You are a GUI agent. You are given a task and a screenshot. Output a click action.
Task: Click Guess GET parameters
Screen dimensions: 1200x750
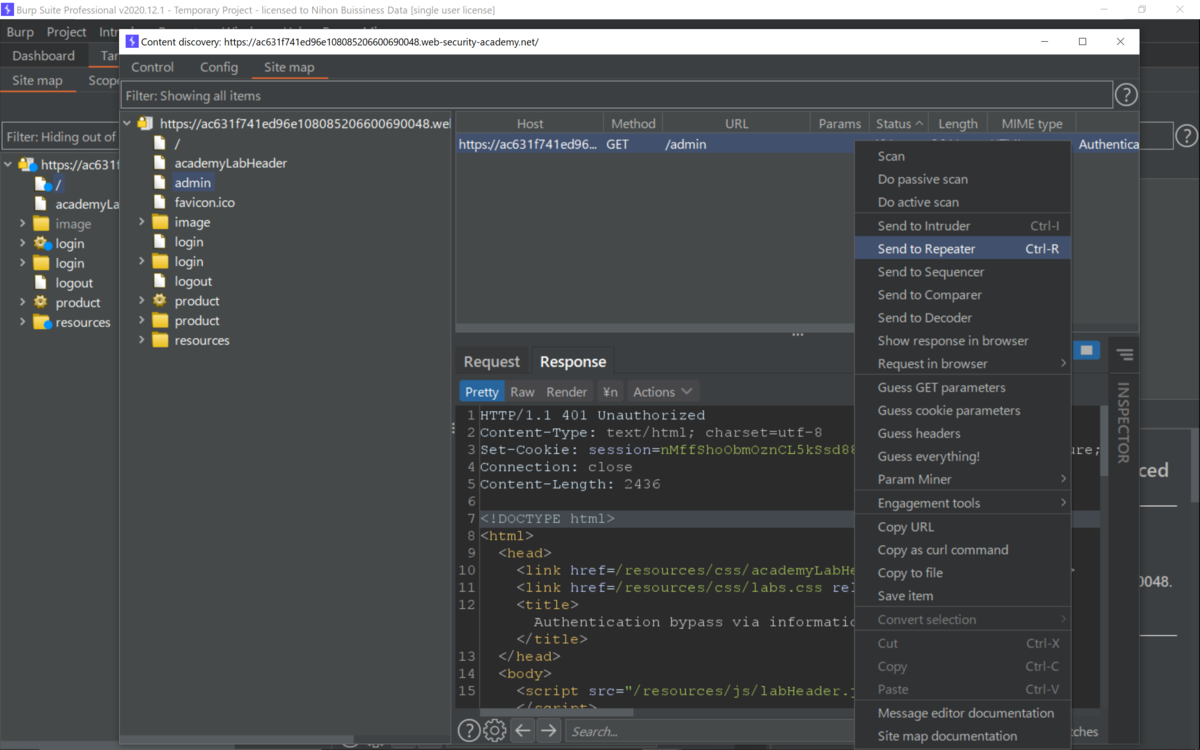tap(962, 388)
